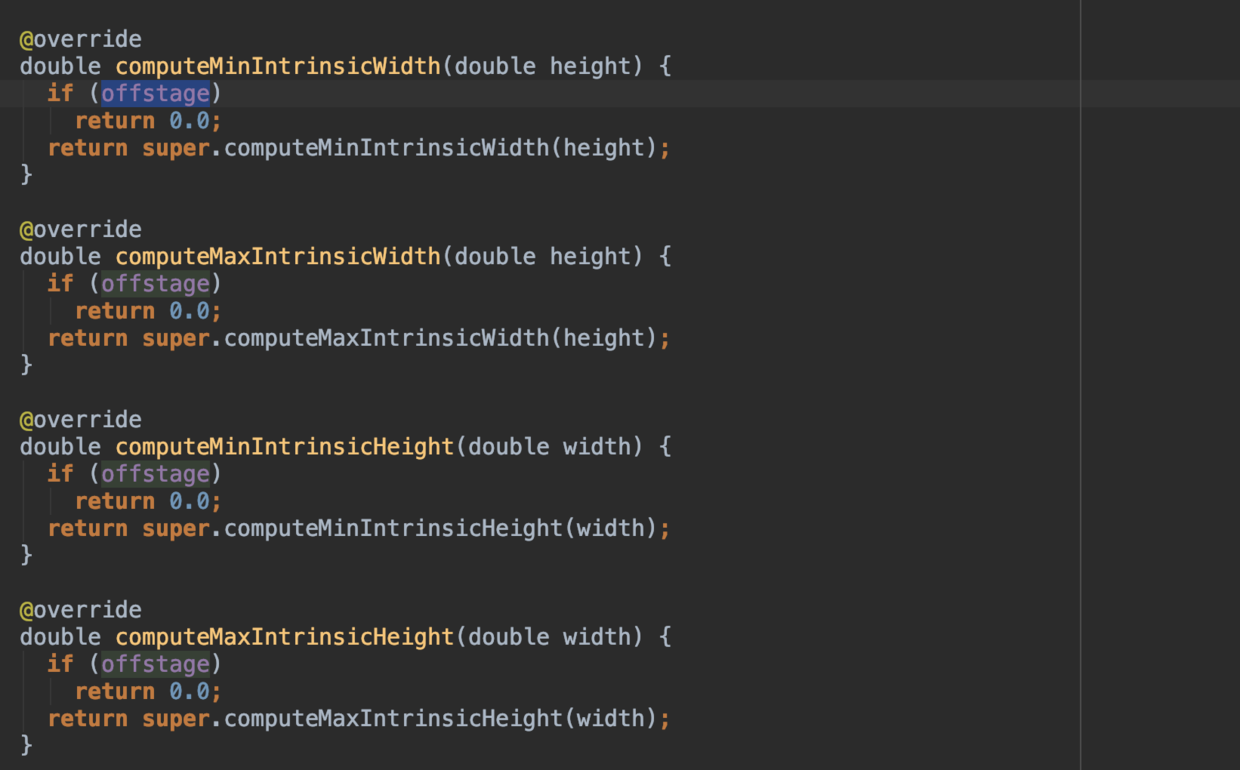This screenshot has width=1240, height=770.
Task: Click the computeMaxIntrinsicWidth method declaration name
Action: [x=278, y=256]
